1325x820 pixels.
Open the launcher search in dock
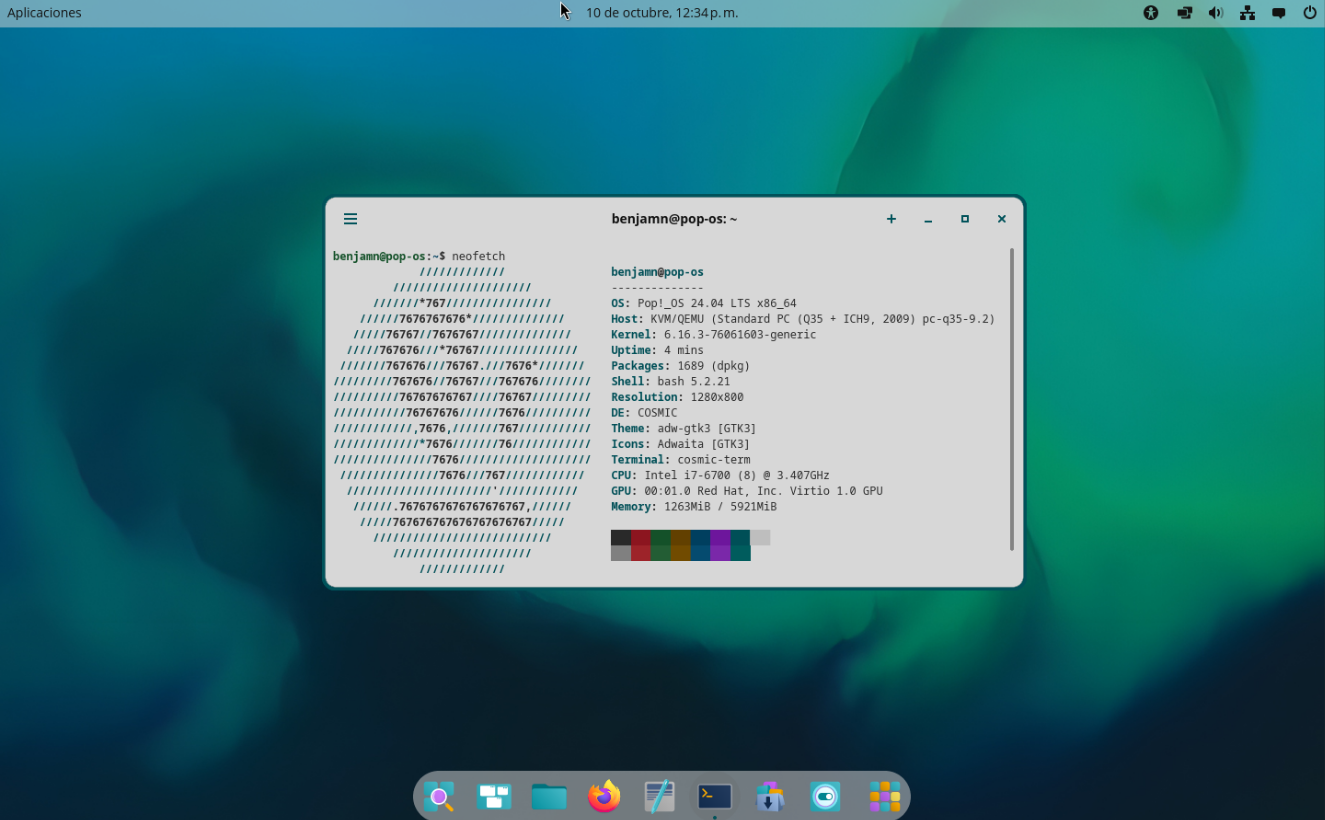click(439, 796)
